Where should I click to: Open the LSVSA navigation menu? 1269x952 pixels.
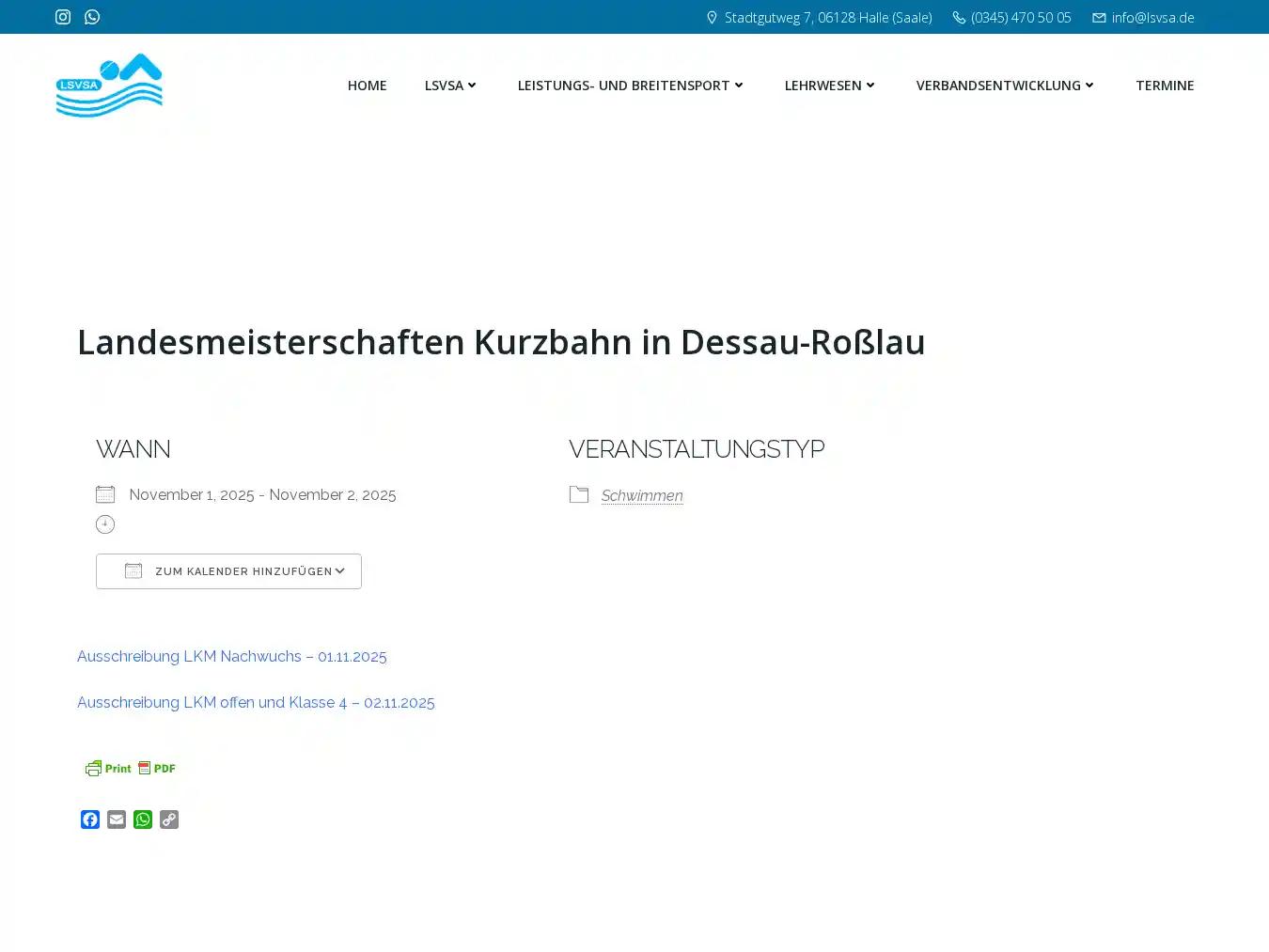pos(445,86)
